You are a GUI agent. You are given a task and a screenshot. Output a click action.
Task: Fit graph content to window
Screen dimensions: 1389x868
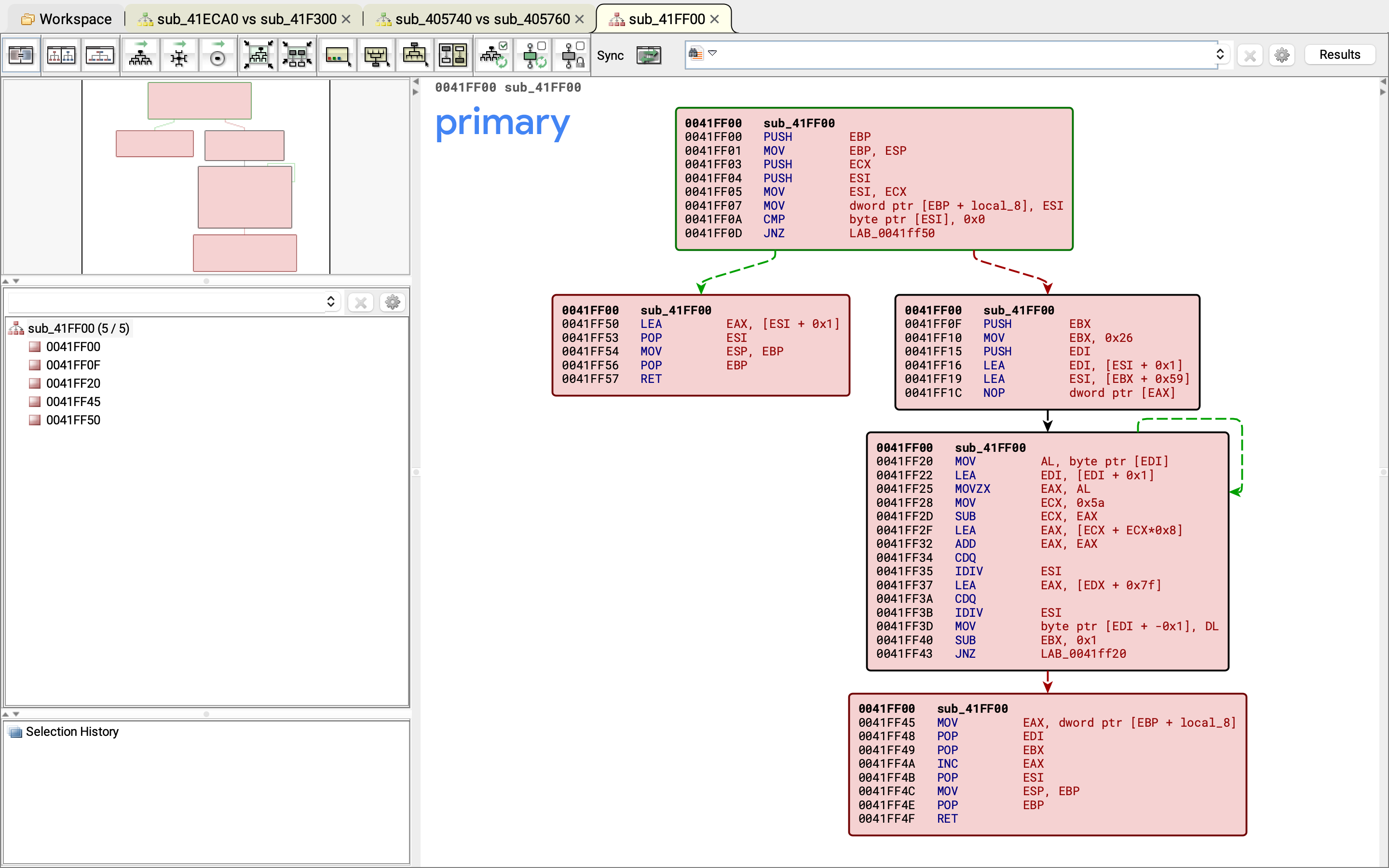[x=259, y=55]
